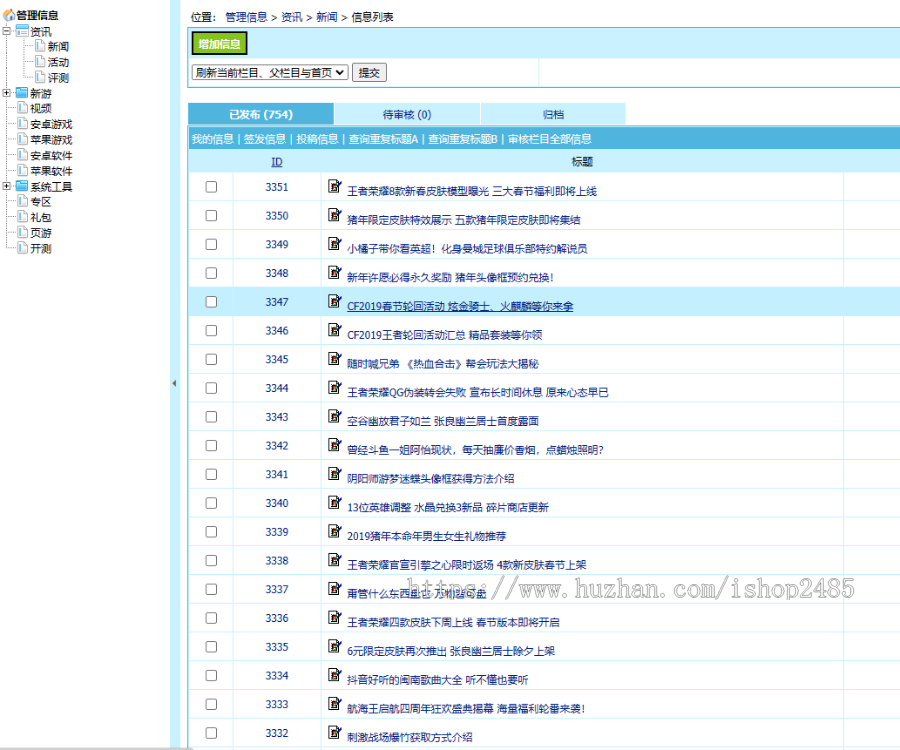Click the edit icon beside article 3350

point(335,215)
